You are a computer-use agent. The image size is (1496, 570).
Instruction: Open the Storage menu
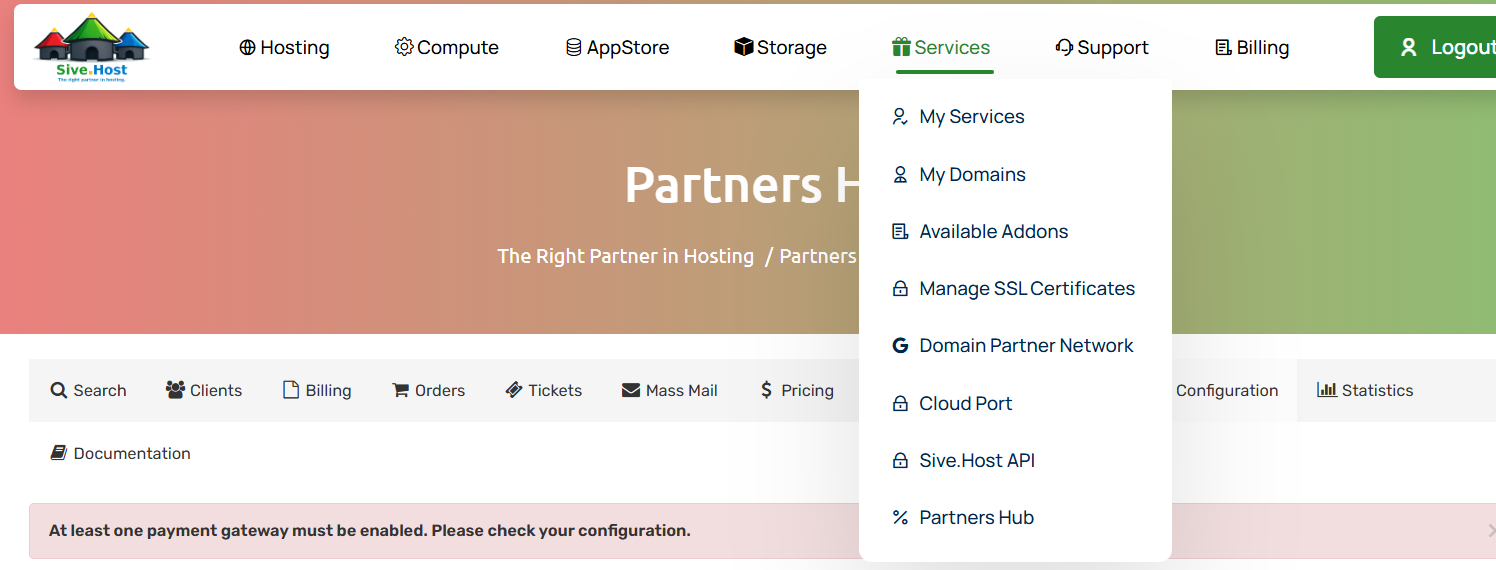(781, 47)
